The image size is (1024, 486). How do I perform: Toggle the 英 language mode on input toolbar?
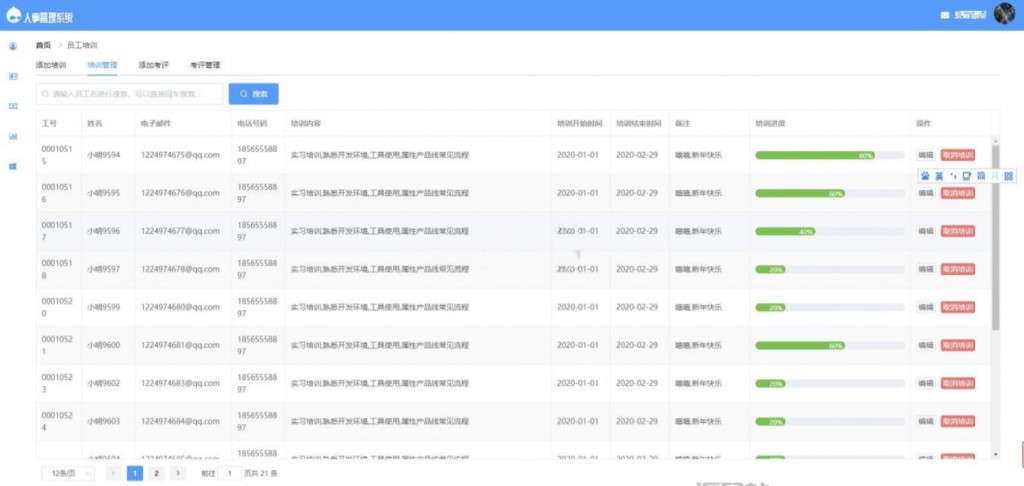(x=939, y=176)
